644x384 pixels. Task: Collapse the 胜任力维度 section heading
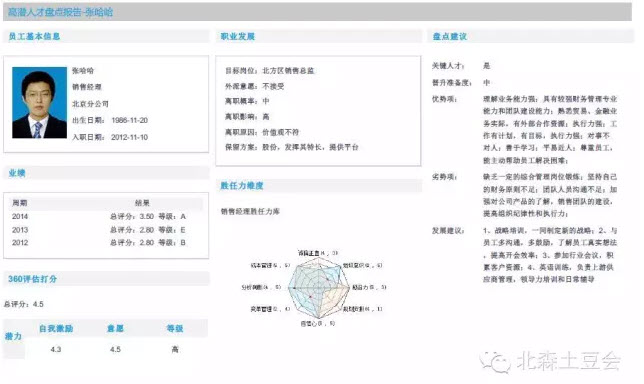(x=242, y=186)
